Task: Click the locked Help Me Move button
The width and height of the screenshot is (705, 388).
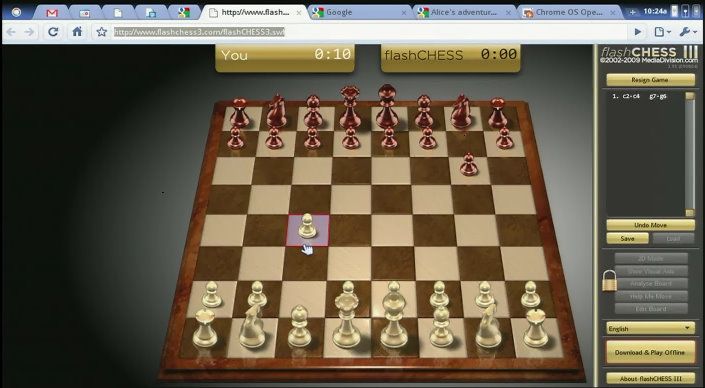Action: (651, 296)
